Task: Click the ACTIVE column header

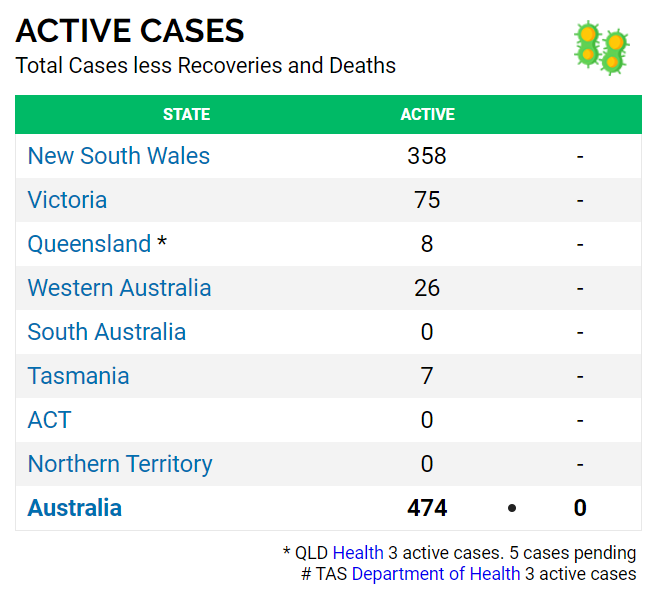Action: tap(427, 114)
